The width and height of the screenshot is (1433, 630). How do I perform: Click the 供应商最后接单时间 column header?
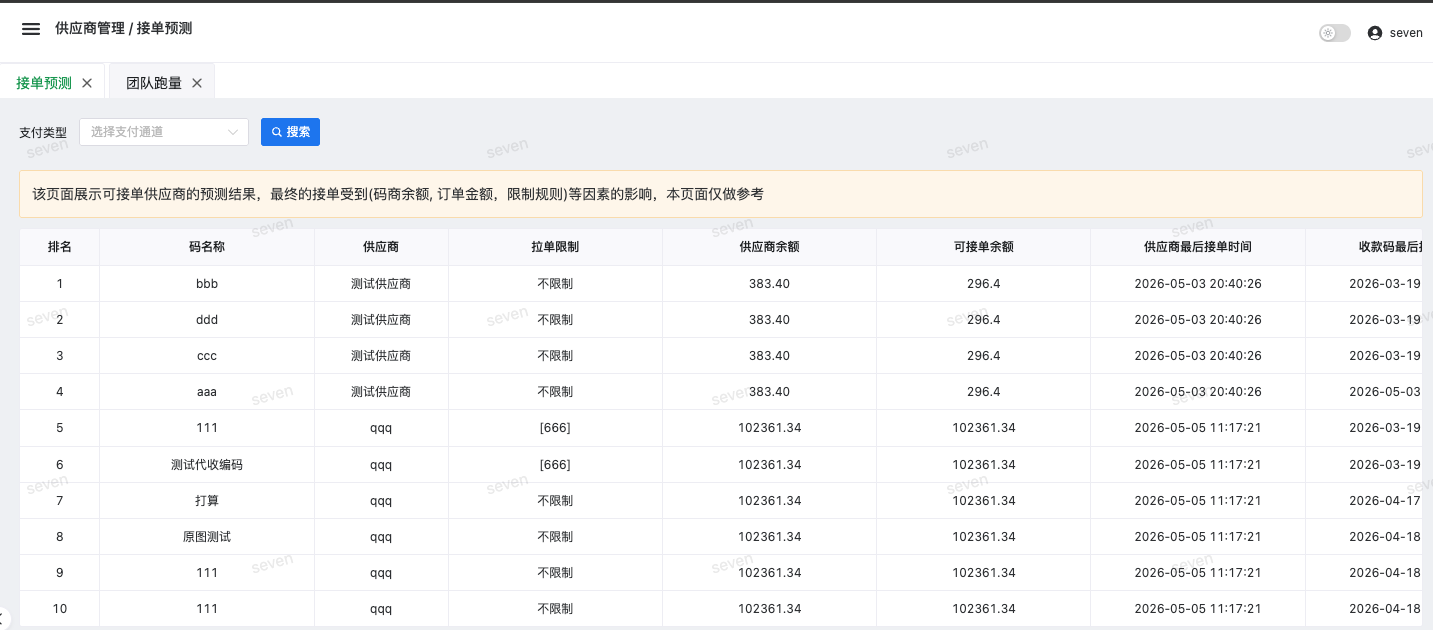1198,247
